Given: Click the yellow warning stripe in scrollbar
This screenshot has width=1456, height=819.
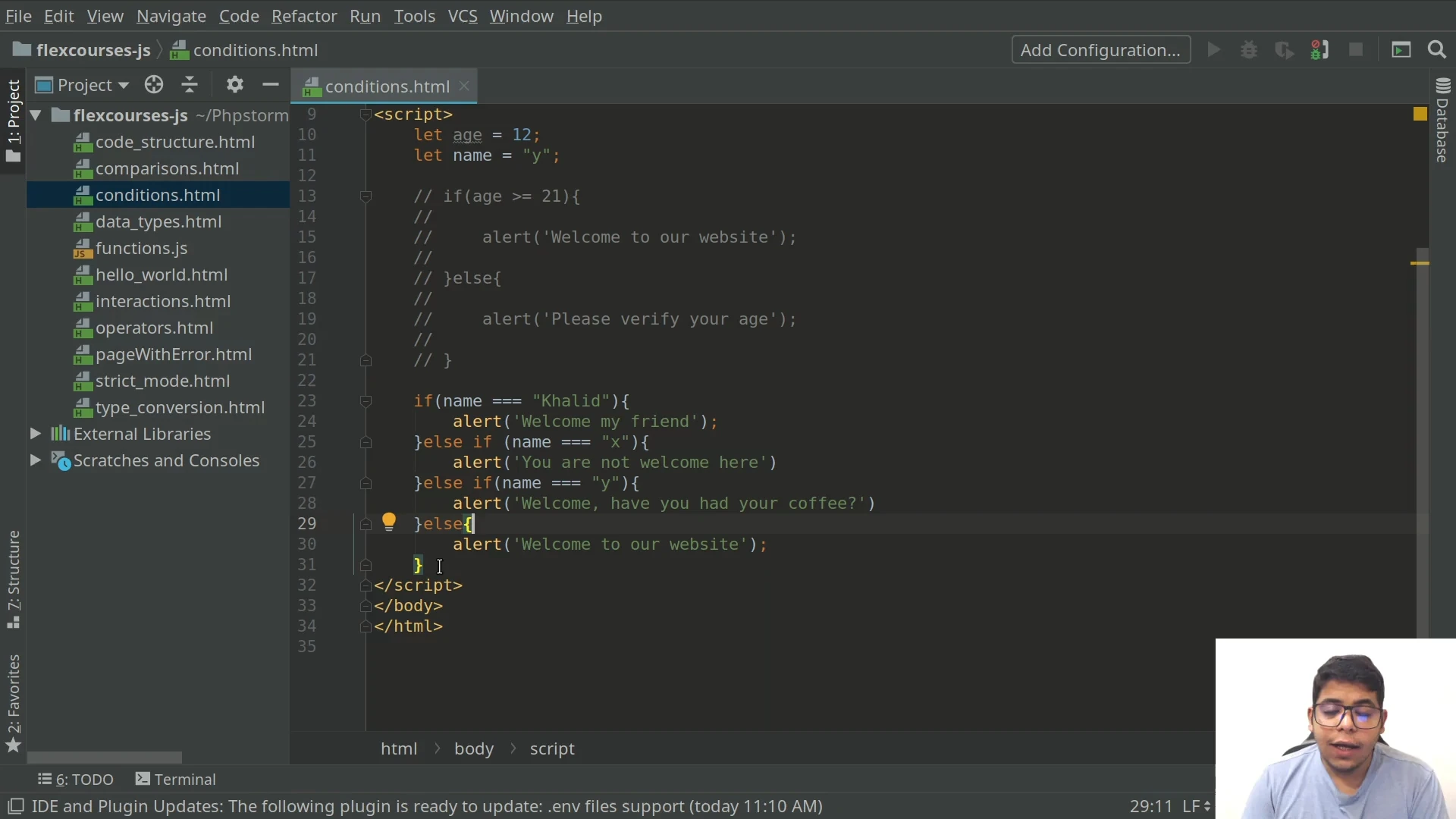Looking at the screenshot, I should [1420, 263].
